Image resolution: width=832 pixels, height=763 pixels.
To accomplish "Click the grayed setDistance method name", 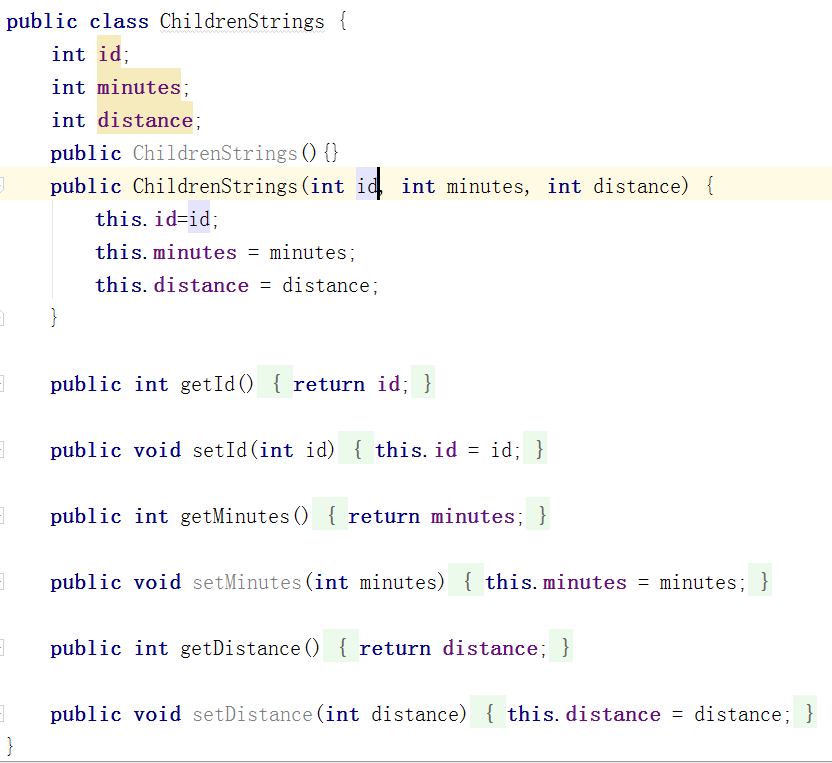I will click(253, 714).
